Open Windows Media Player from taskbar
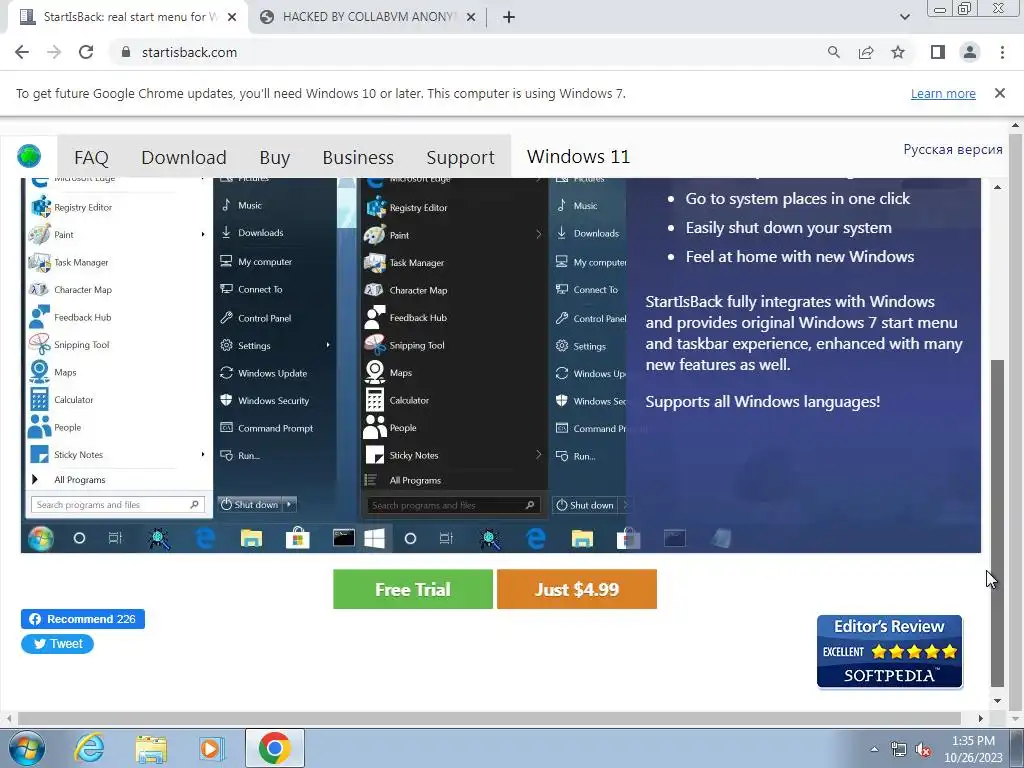Image resolution: width=1024 pixels, height=768 pixels. 211,748
